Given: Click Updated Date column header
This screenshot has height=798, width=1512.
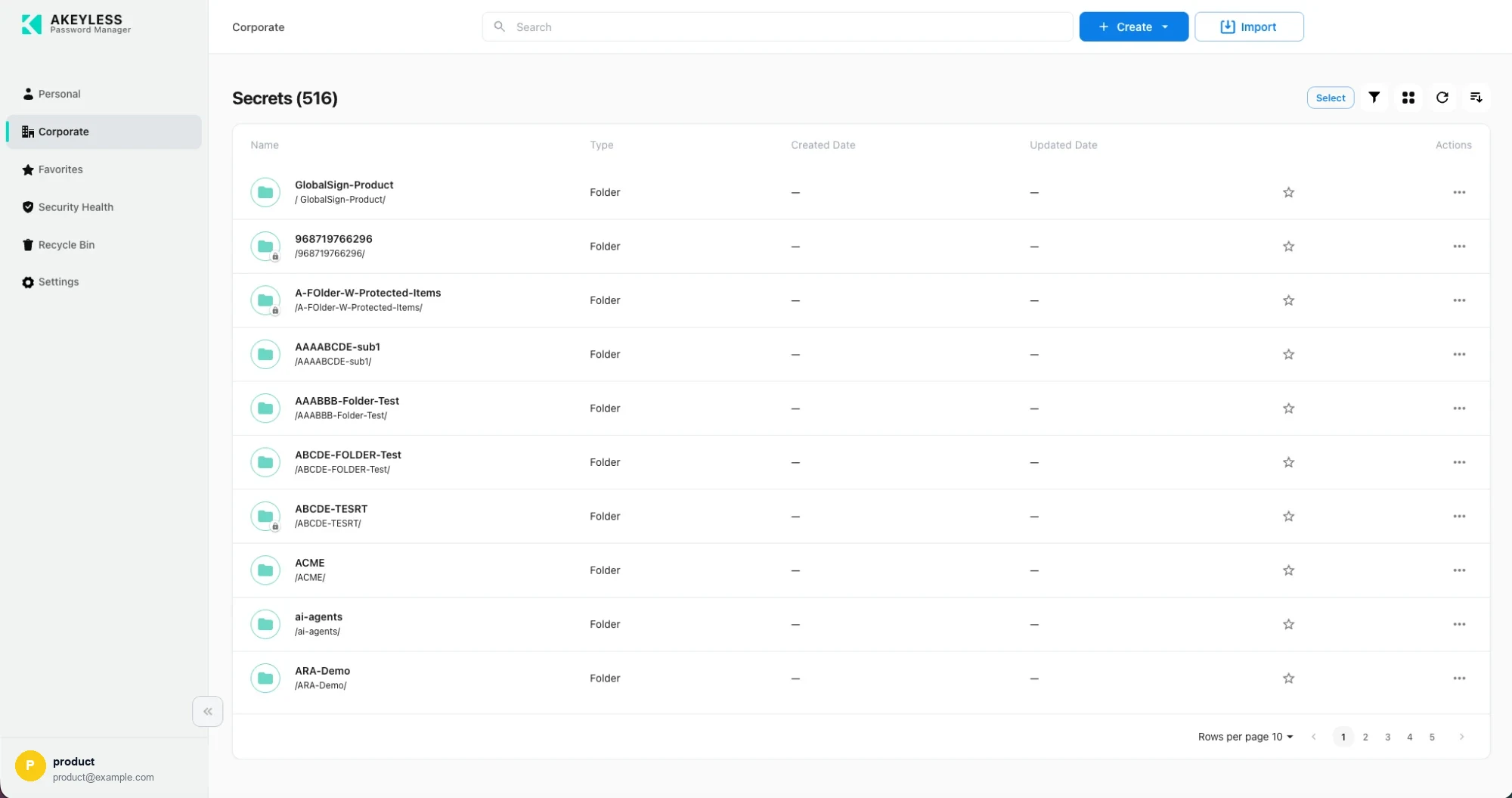Looking at the screenshot, I should (1063, 145).
